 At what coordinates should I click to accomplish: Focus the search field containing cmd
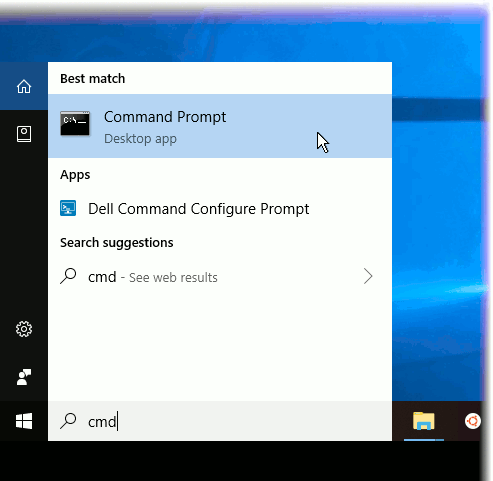click(220, 421)
